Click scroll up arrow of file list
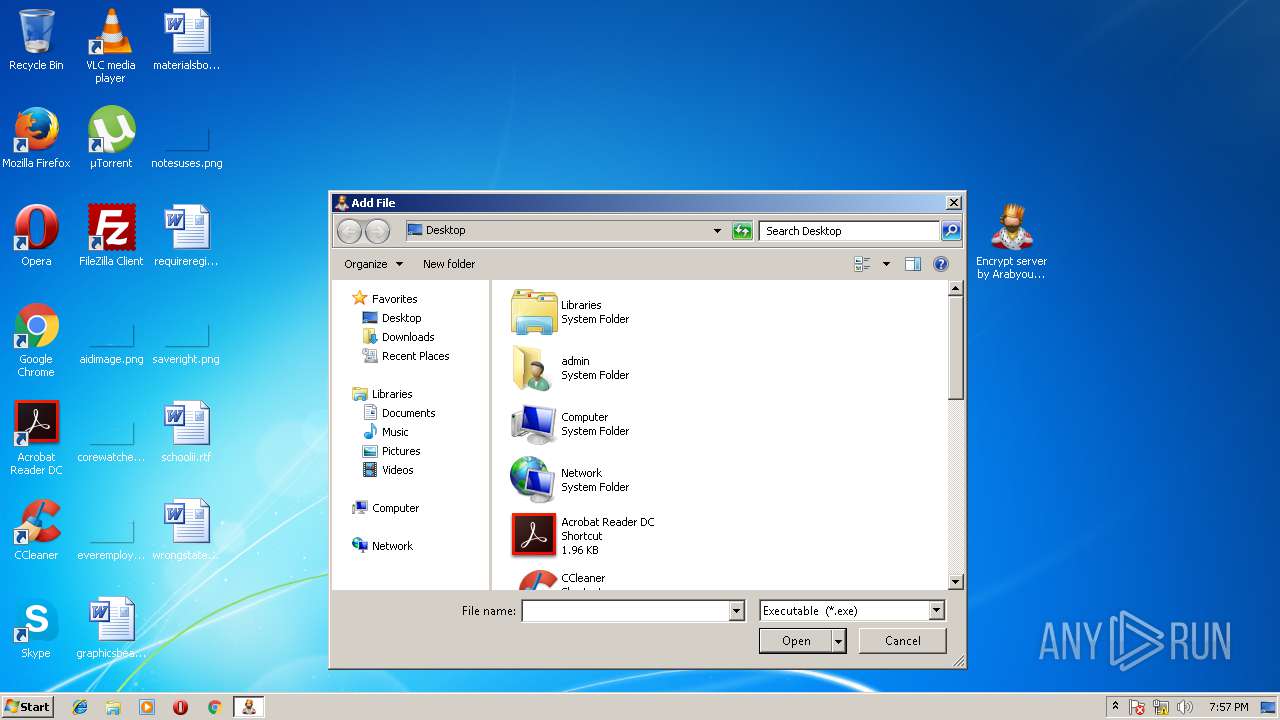 [x=955, y=289]
